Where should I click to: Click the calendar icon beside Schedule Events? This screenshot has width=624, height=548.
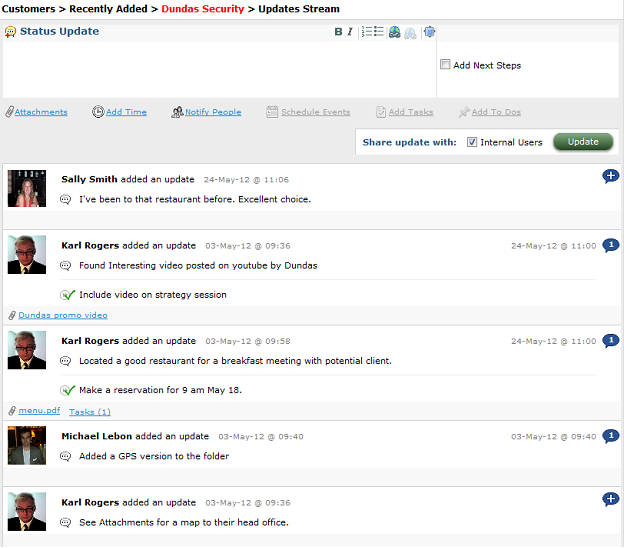click(272, 112)
